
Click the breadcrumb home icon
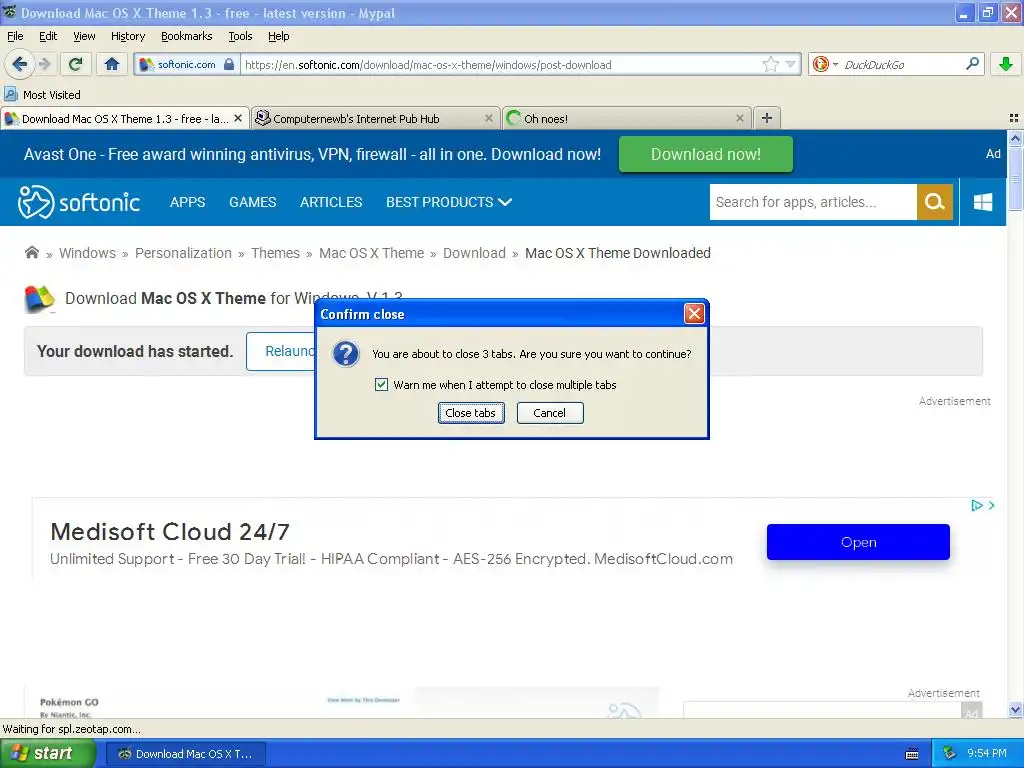tap(31, 252)
